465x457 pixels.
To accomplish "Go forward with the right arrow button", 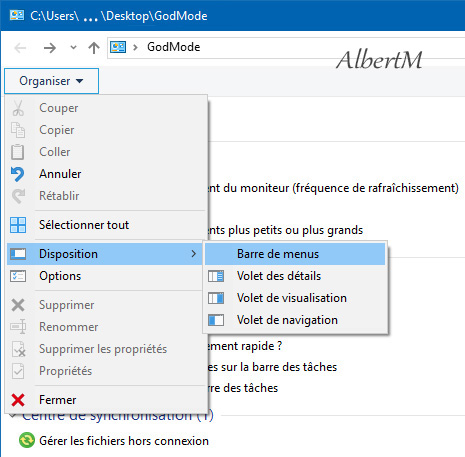I will 50,48.
